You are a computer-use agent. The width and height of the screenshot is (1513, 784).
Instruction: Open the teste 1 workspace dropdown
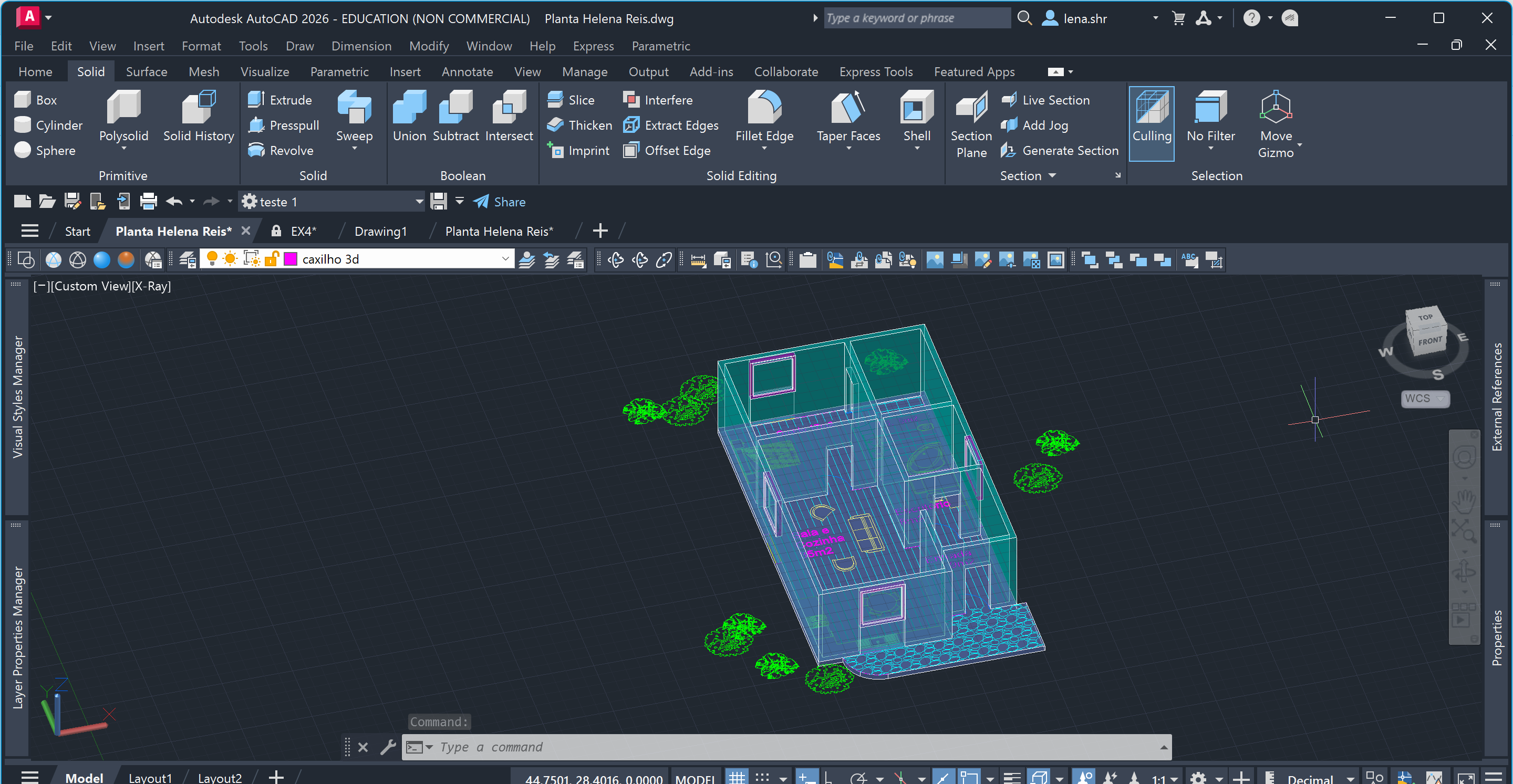(419, 202)
